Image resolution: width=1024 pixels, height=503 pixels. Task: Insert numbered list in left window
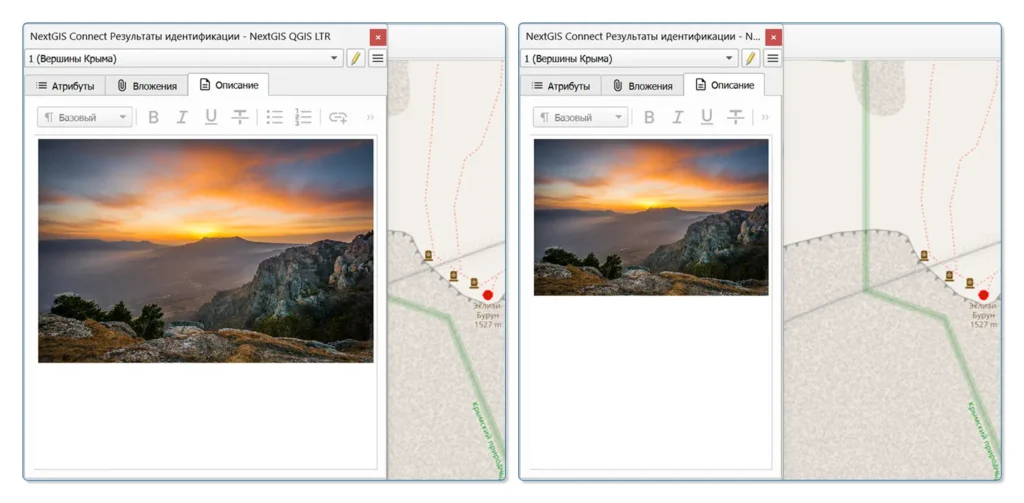coord(303,118)
